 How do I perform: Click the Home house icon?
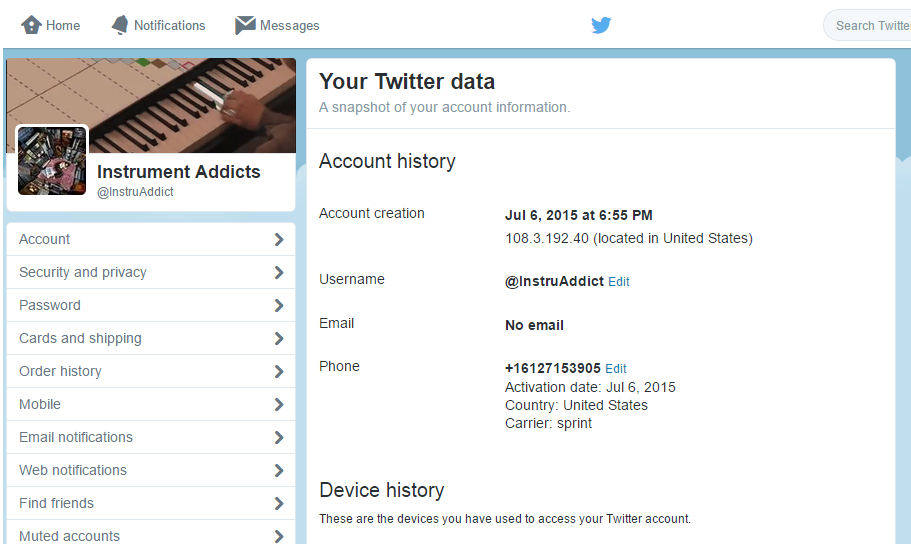pos(31,25)
